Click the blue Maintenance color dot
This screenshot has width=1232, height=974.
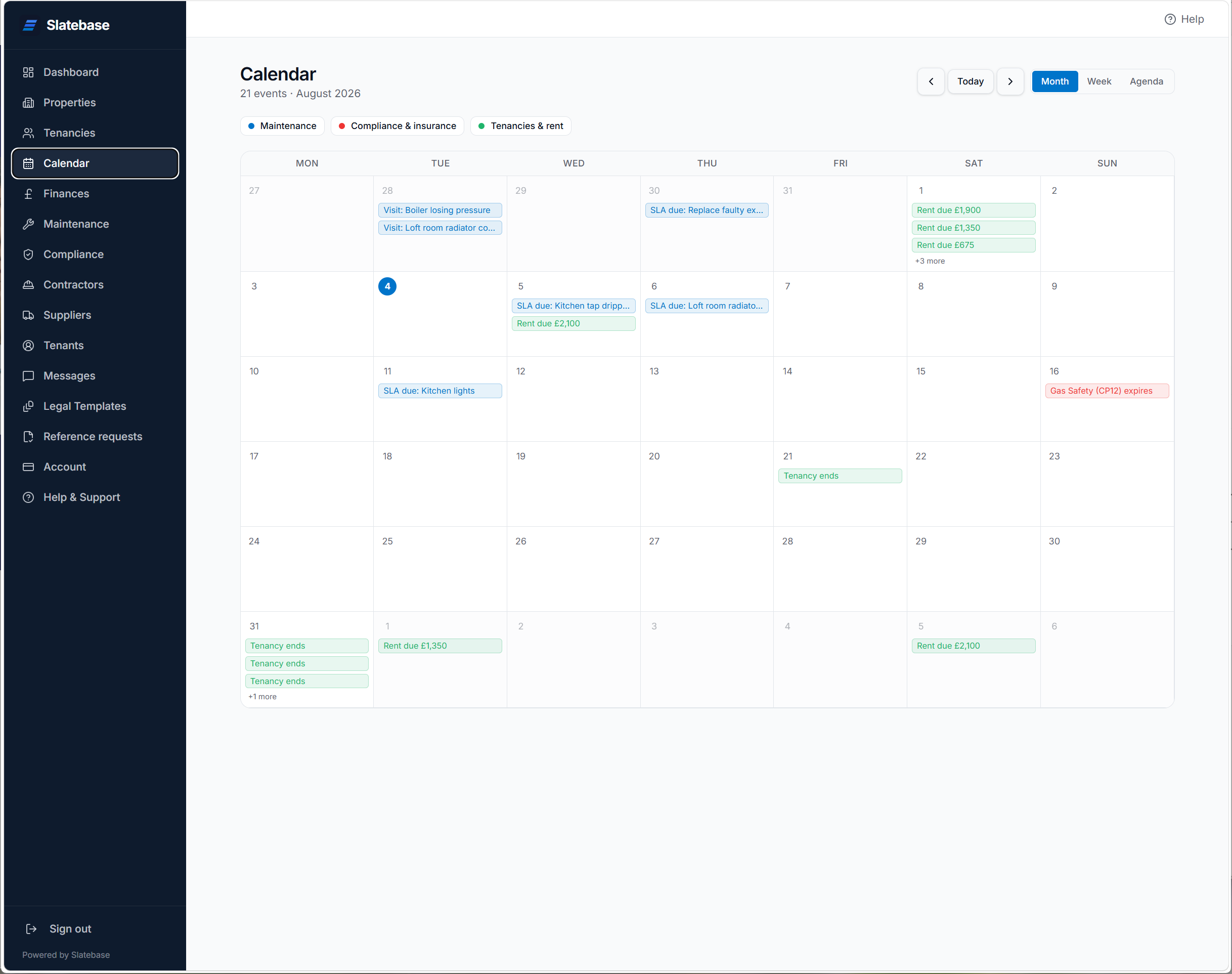coord(251,126)
